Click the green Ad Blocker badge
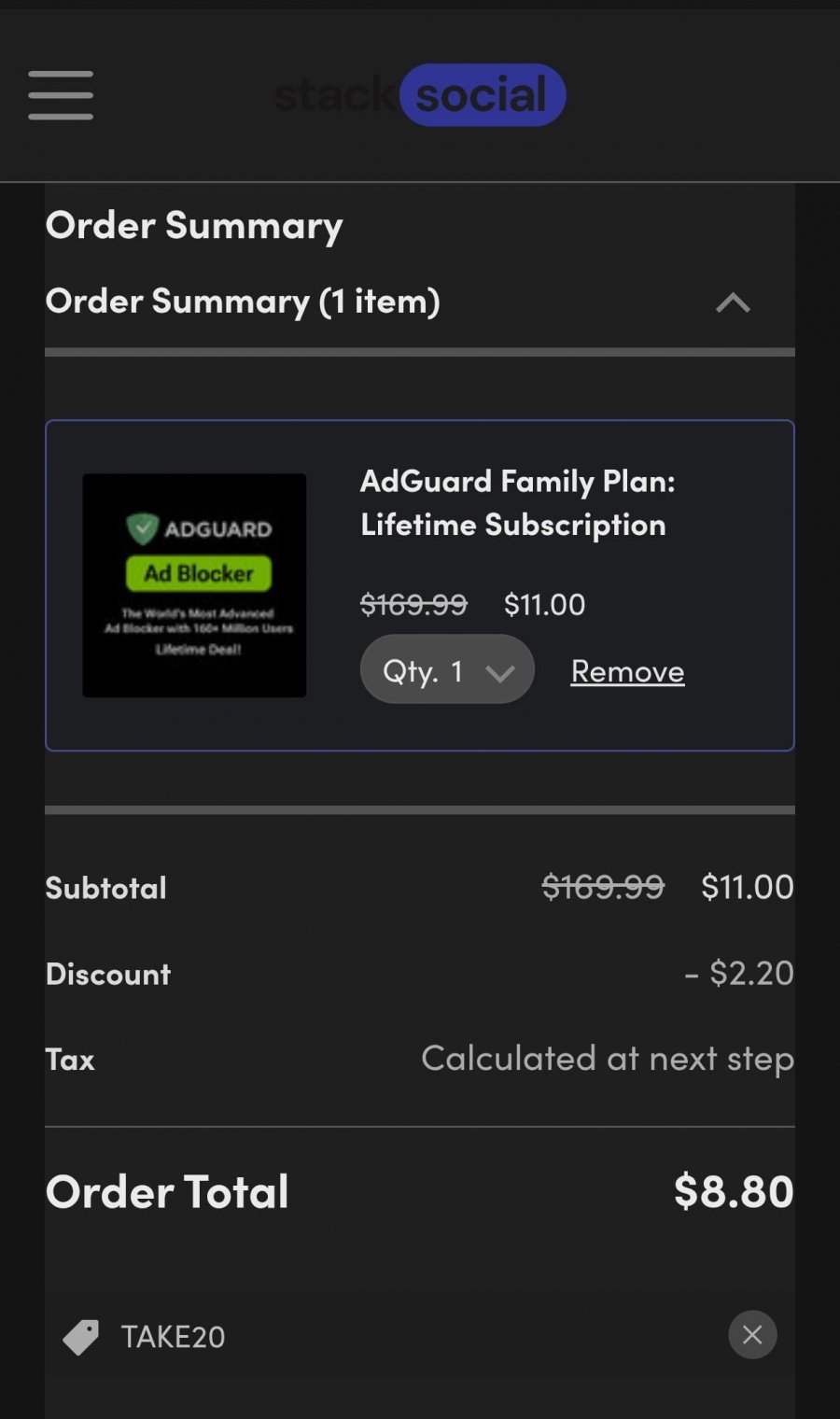 click(x=199, y=573)
